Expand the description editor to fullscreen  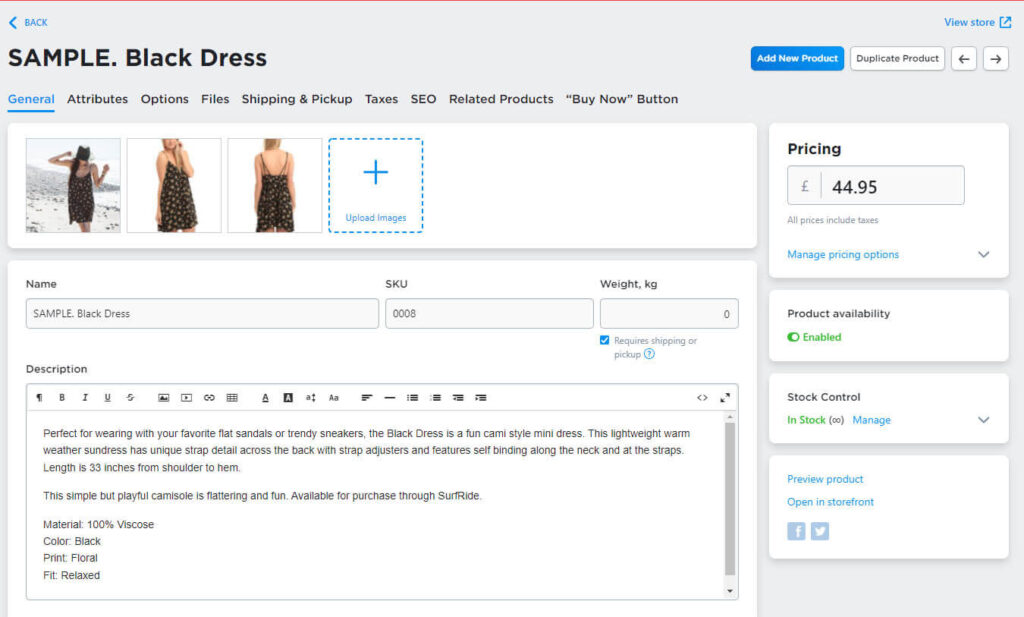point(725,398)
